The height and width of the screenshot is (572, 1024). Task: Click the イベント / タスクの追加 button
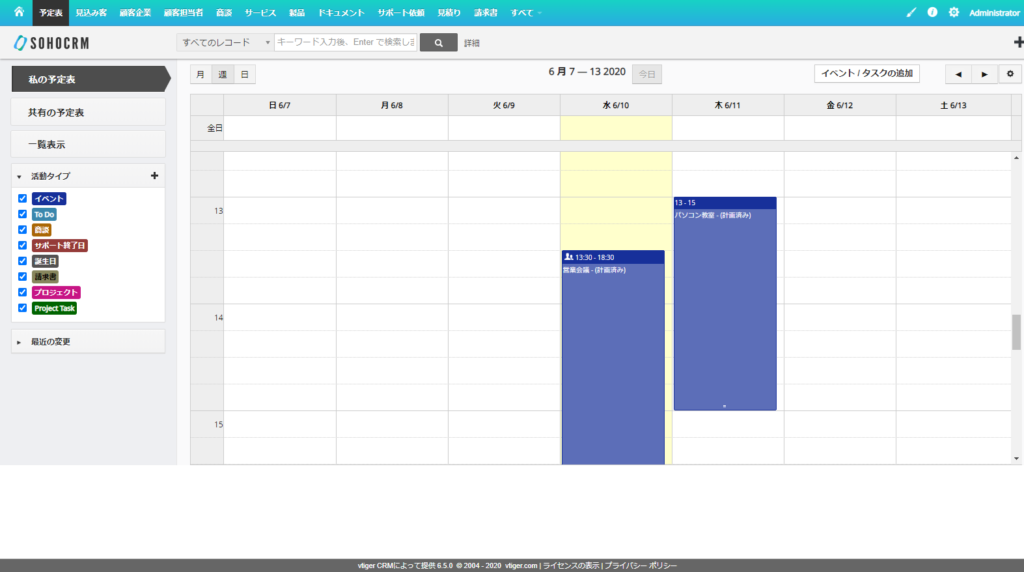(x=866, y=74)
